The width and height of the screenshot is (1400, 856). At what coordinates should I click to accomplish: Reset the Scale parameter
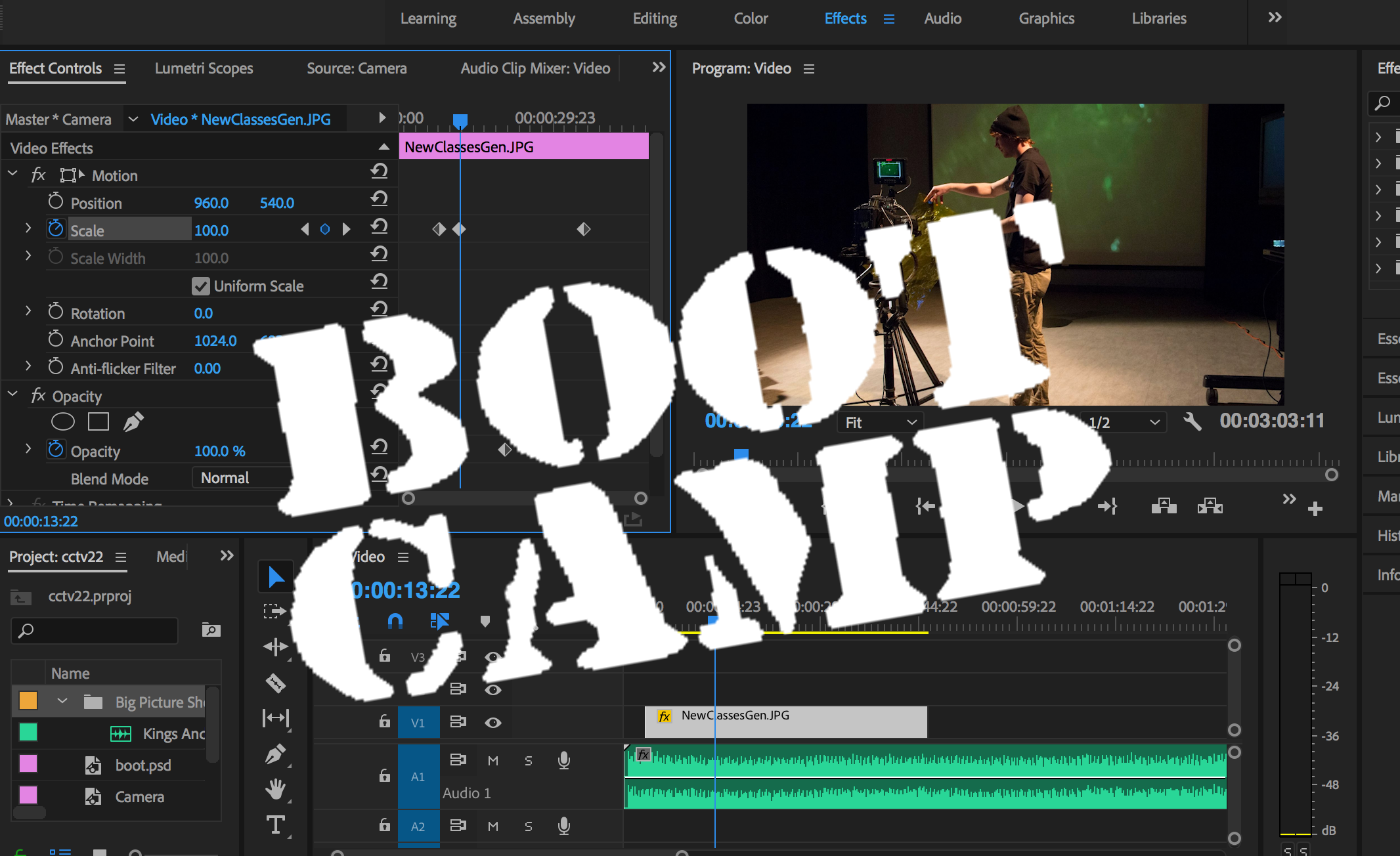click(379, 226)
